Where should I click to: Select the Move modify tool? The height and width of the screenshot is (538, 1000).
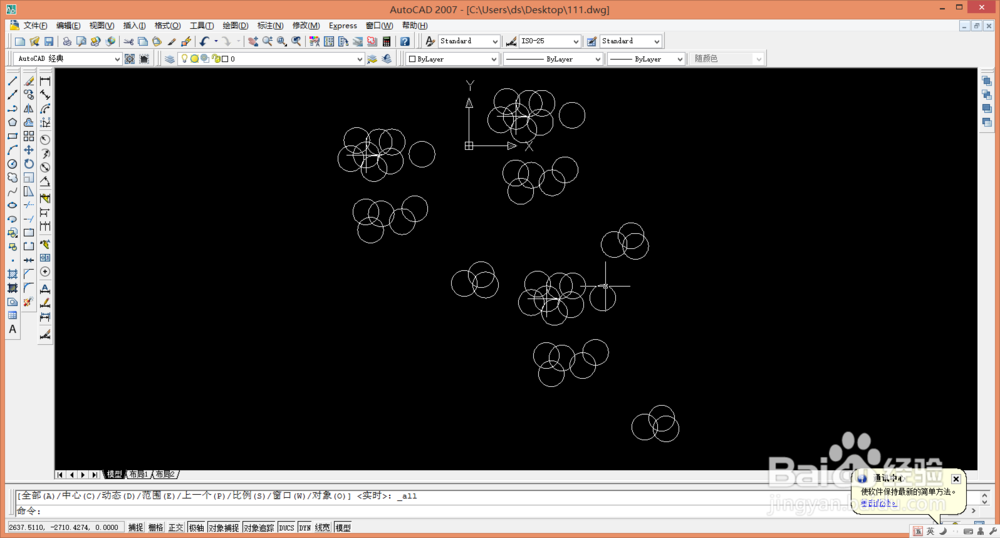coord(29,150)
